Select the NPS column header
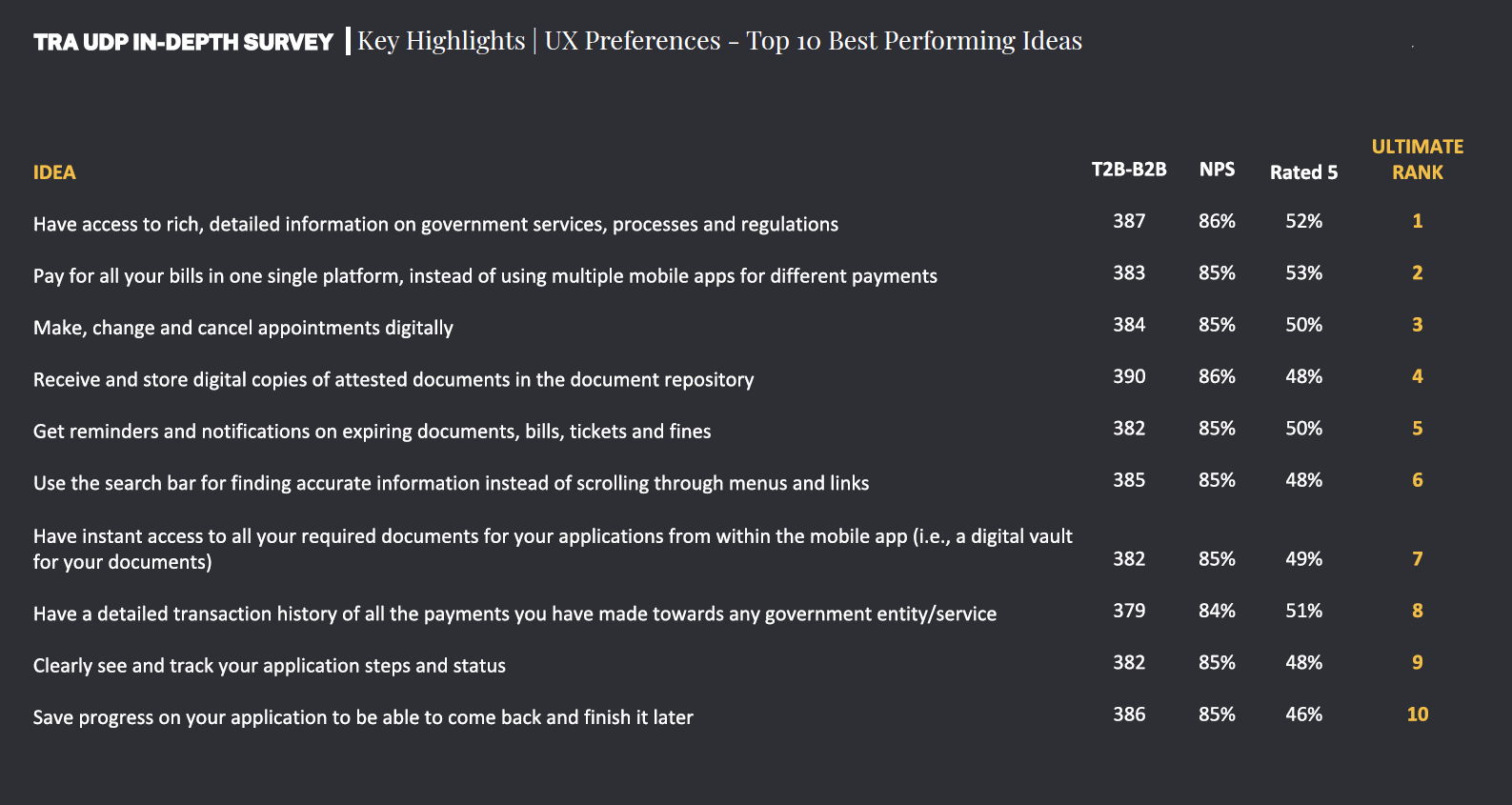The width and height of the screenshot is (1512, 805). [x=1217, y=170]
